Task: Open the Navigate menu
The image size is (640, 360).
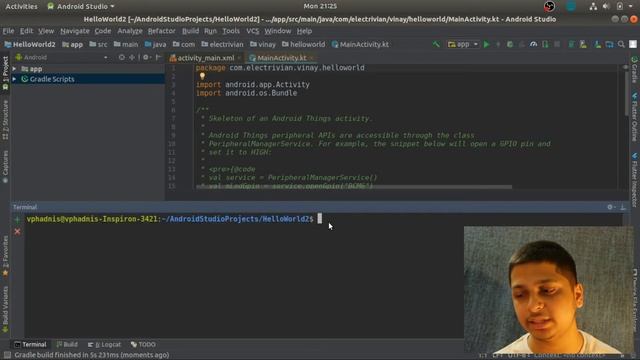Action: [75, 31]
